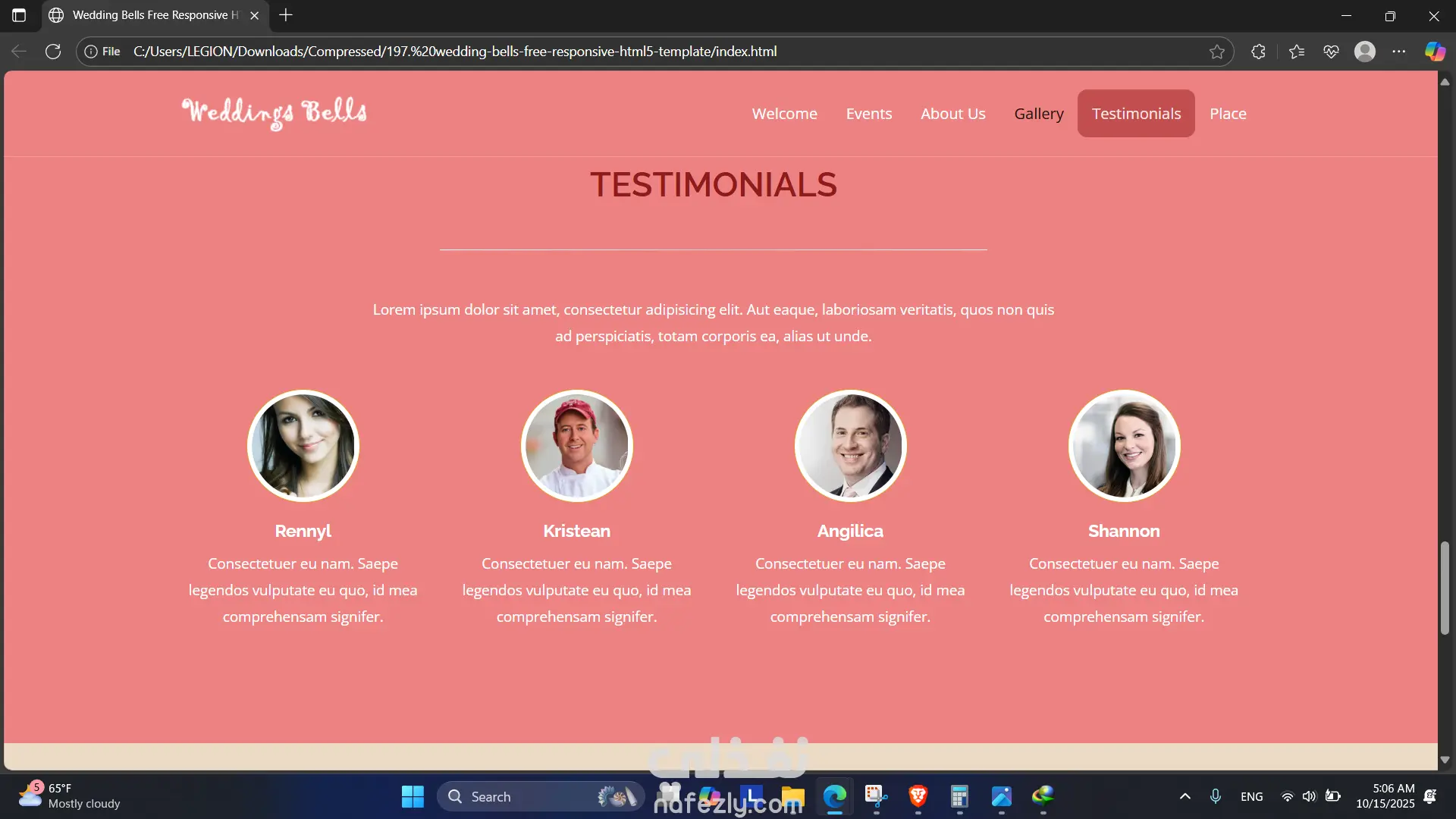
Task: Expand hidden system tray icons chevron
Action: (x=1185, y=796)
